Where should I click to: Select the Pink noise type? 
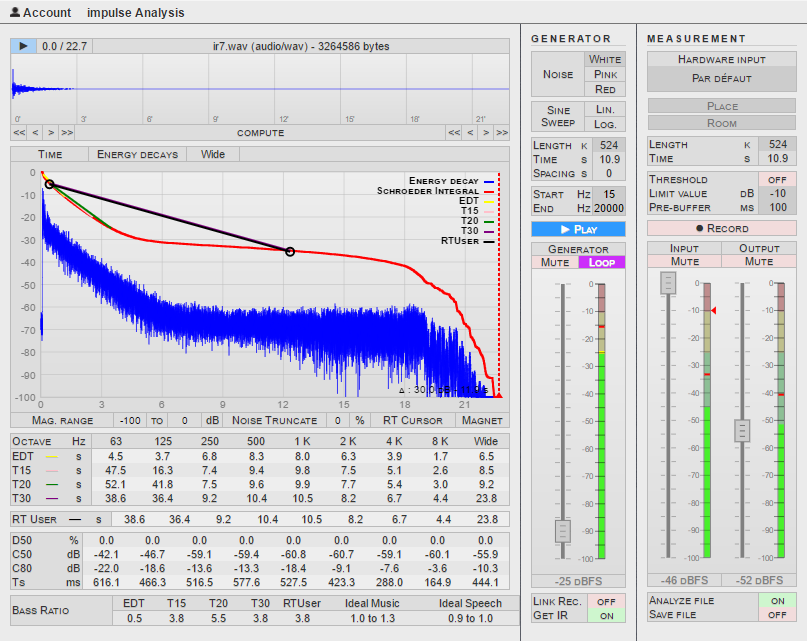point(605,74)
